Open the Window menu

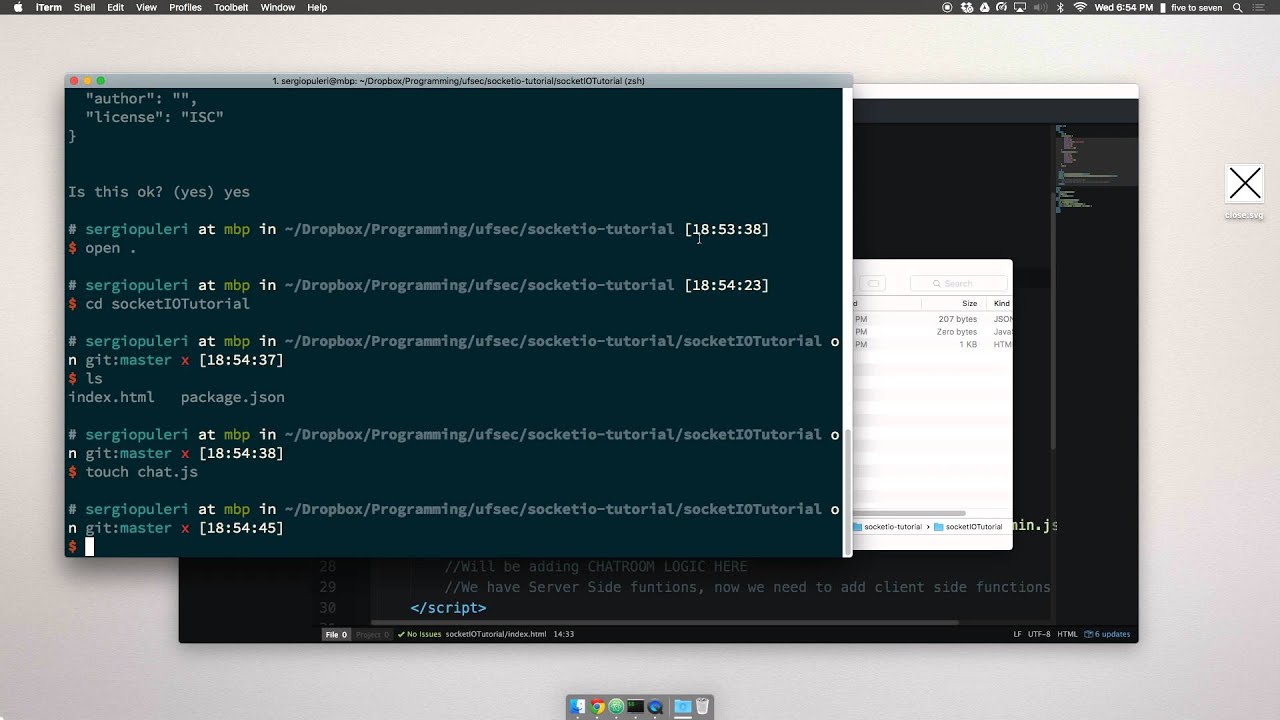point(277,7)
